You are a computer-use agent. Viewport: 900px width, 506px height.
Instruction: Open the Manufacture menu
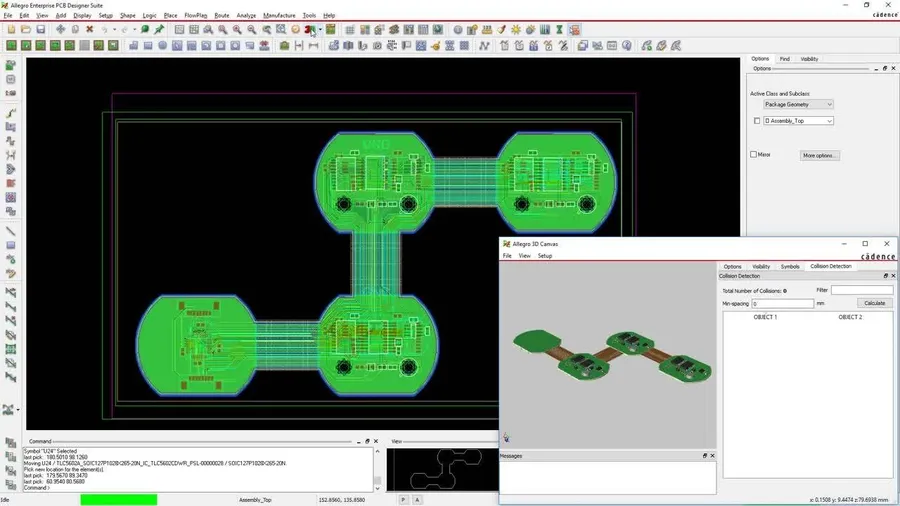[x=279, y=15]
